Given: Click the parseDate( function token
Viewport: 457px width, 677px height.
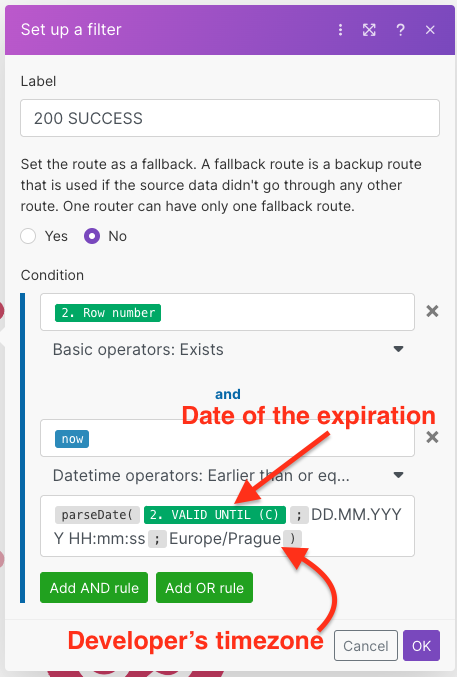Looking at the screenshot, I should (x=97, y=515).
